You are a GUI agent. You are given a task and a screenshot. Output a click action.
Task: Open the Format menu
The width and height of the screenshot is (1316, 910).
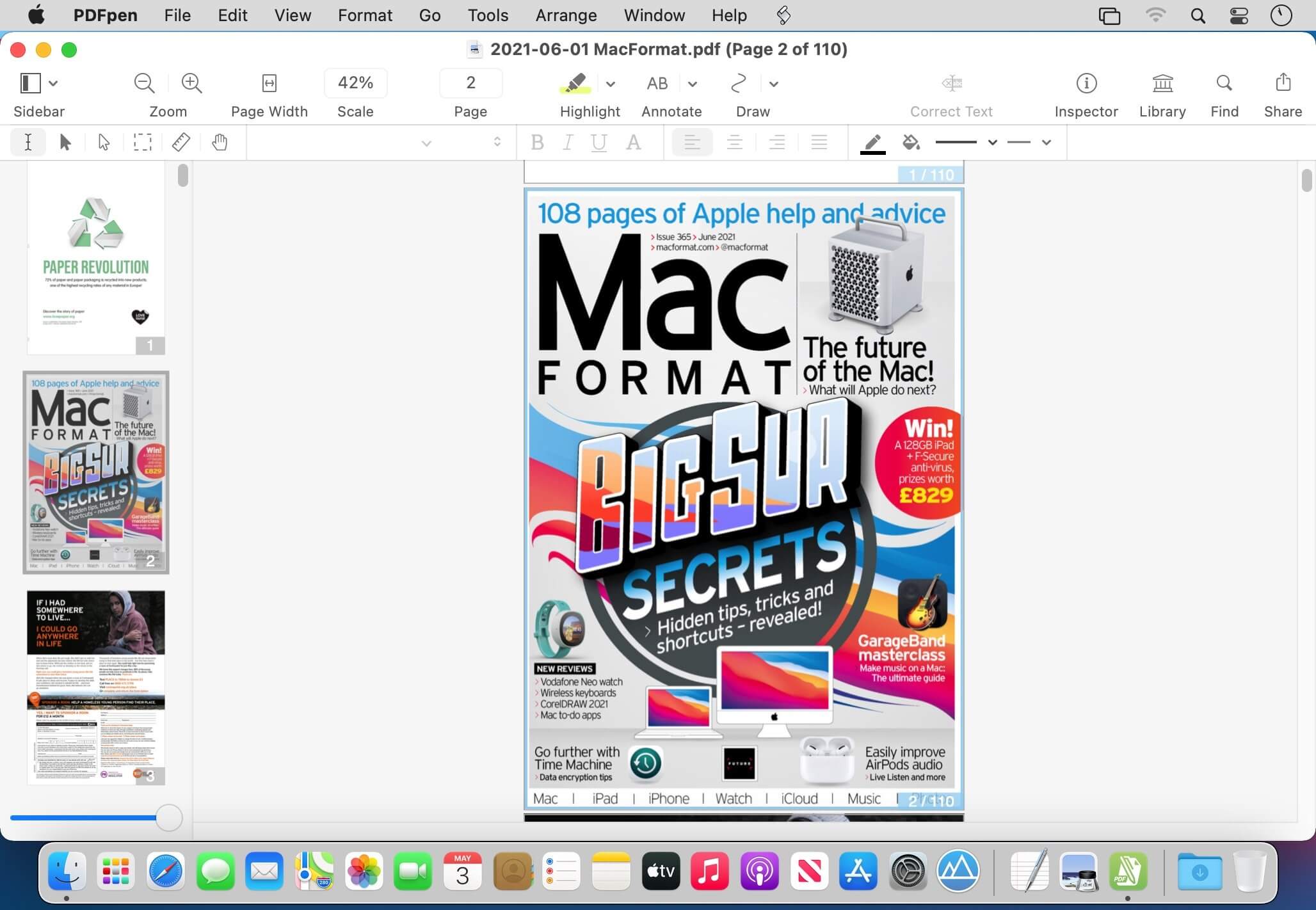365,15
